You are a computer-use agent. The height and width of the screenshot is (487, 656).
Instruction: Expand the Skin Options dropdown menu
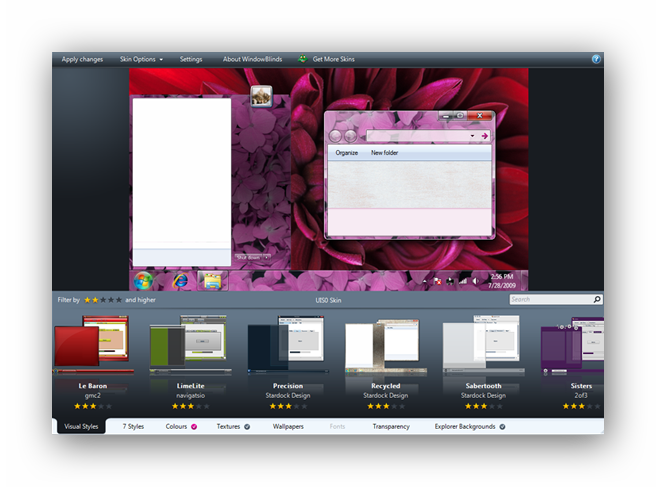(141, 59)
